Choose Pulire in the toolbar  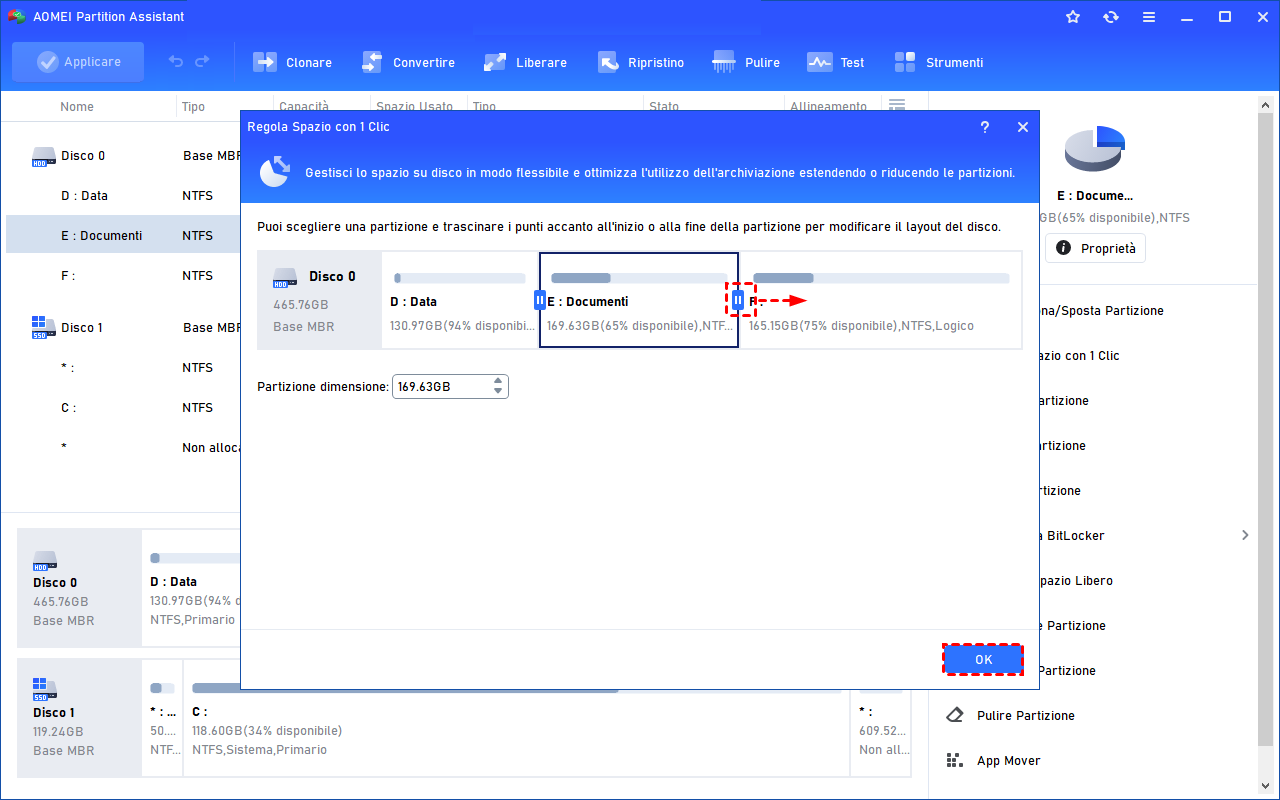pos(746,62)
